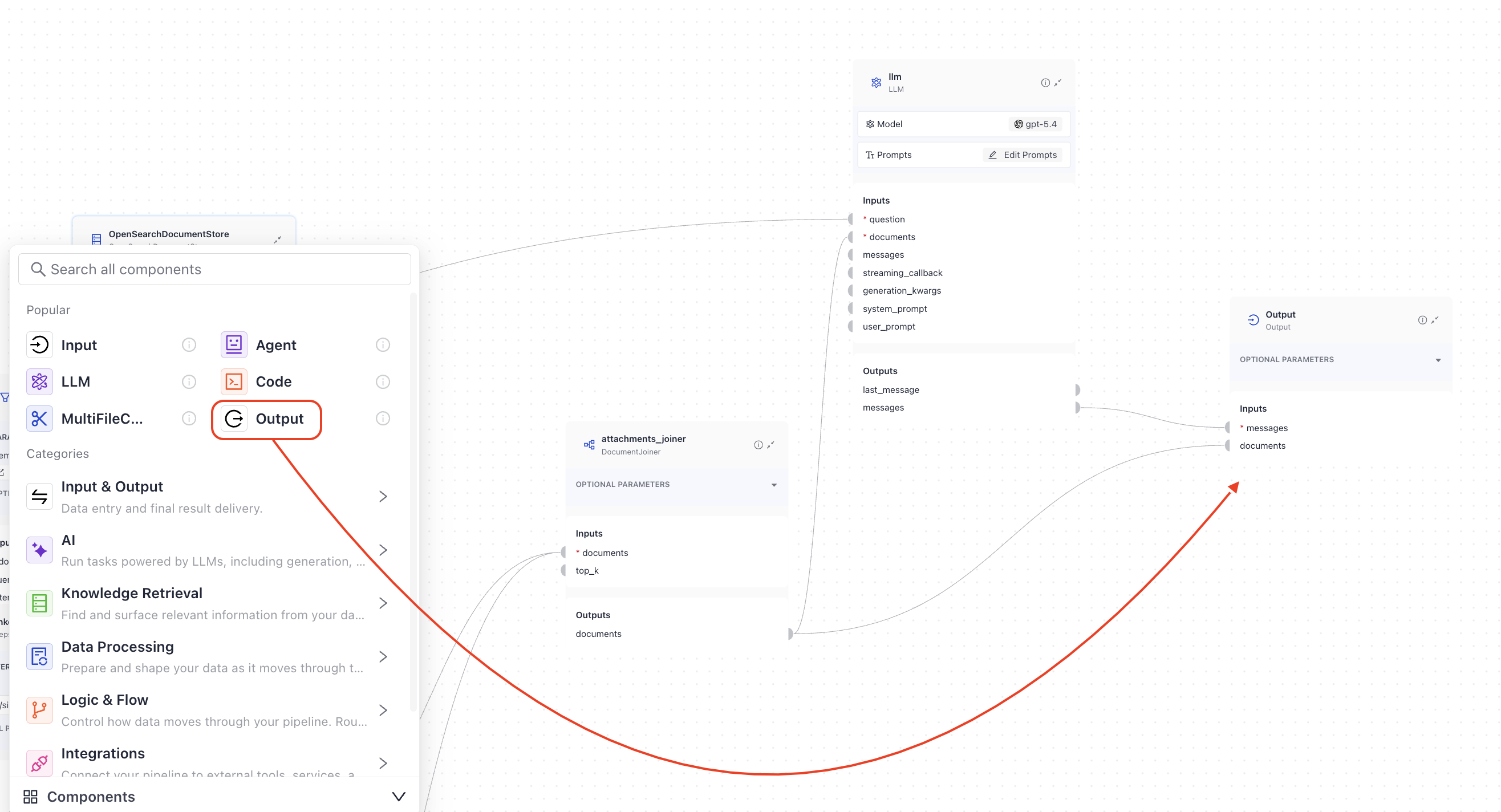Click the MultiFileConverter scissors icon
The image size is (1501, 812).
(x=39, y=418)
